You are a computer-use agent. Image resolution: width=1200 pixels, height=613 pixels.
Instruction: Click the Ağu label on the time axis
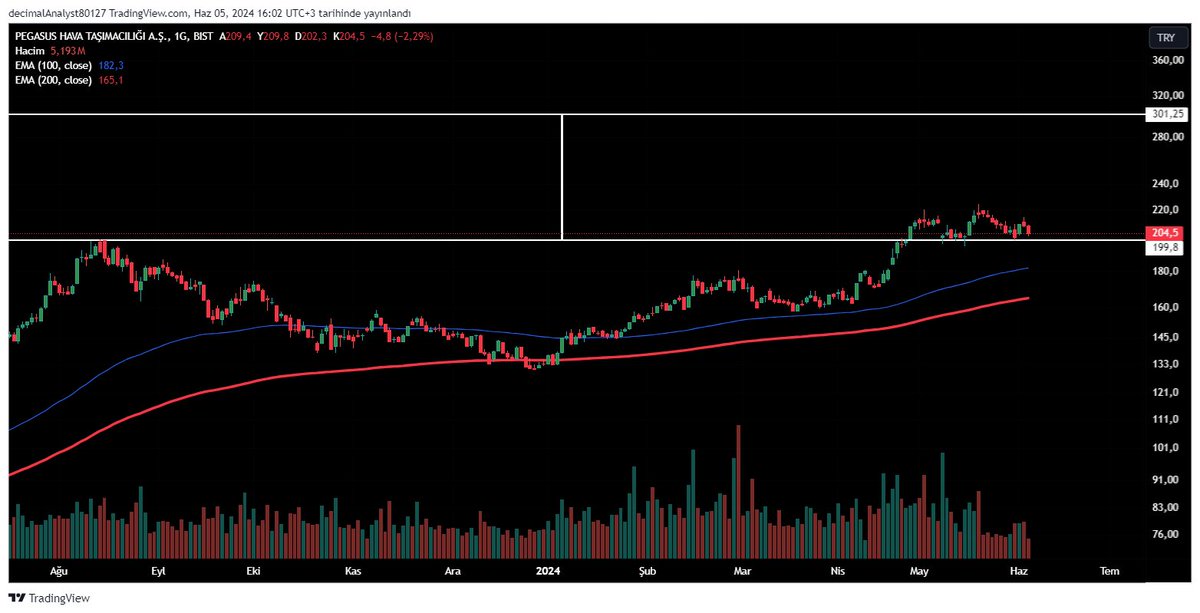58,571
